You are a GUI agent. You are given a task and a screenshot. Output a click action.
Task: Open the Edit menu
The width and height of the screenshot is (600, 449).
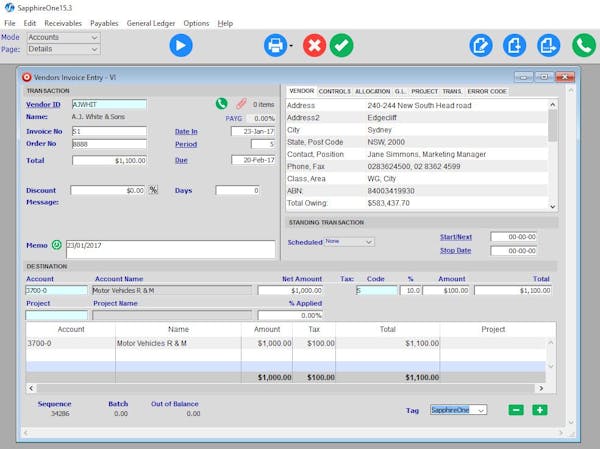pyautogui.click(x=29, y=23)
